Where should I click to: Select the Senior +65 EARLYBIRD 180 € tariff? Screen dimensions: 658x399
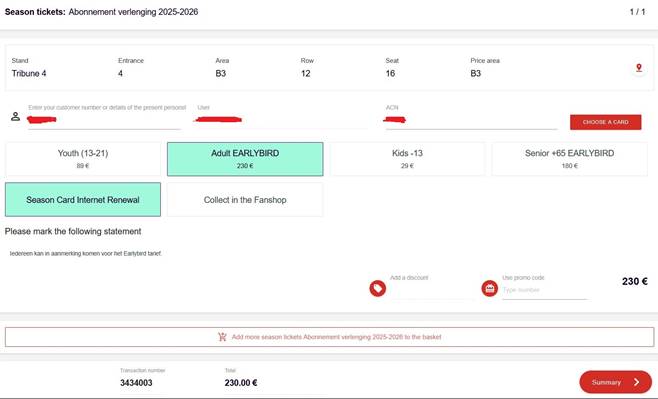coord(569,159)
